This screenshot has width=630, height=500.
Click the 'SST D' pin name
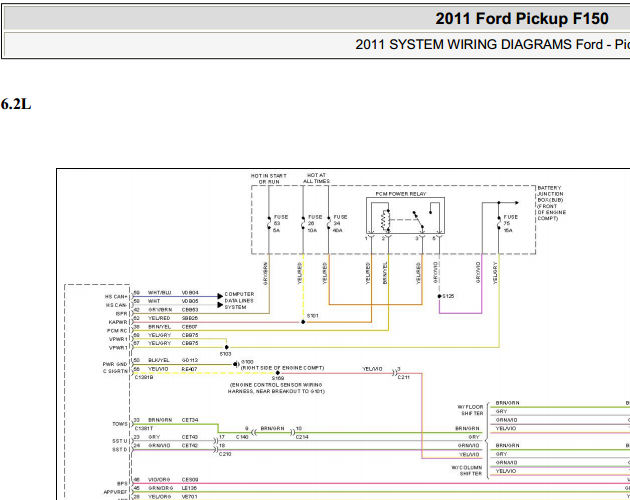point(120,449)
